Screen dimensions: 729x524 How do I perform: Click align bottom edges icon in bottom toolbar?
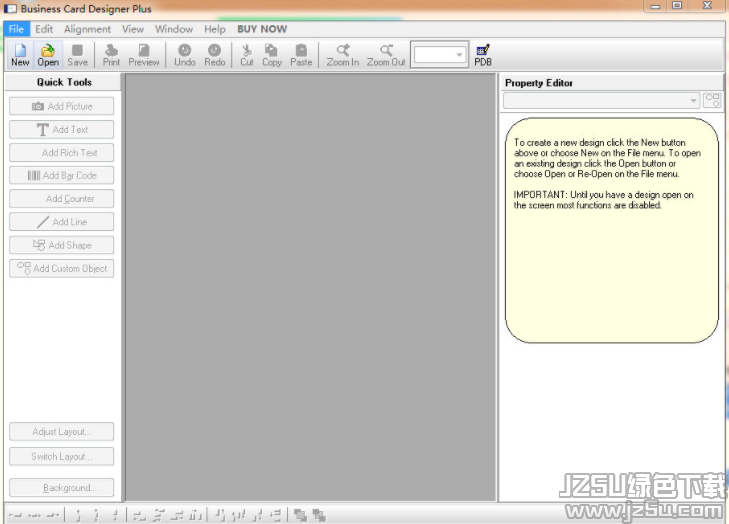click(115, 515)
